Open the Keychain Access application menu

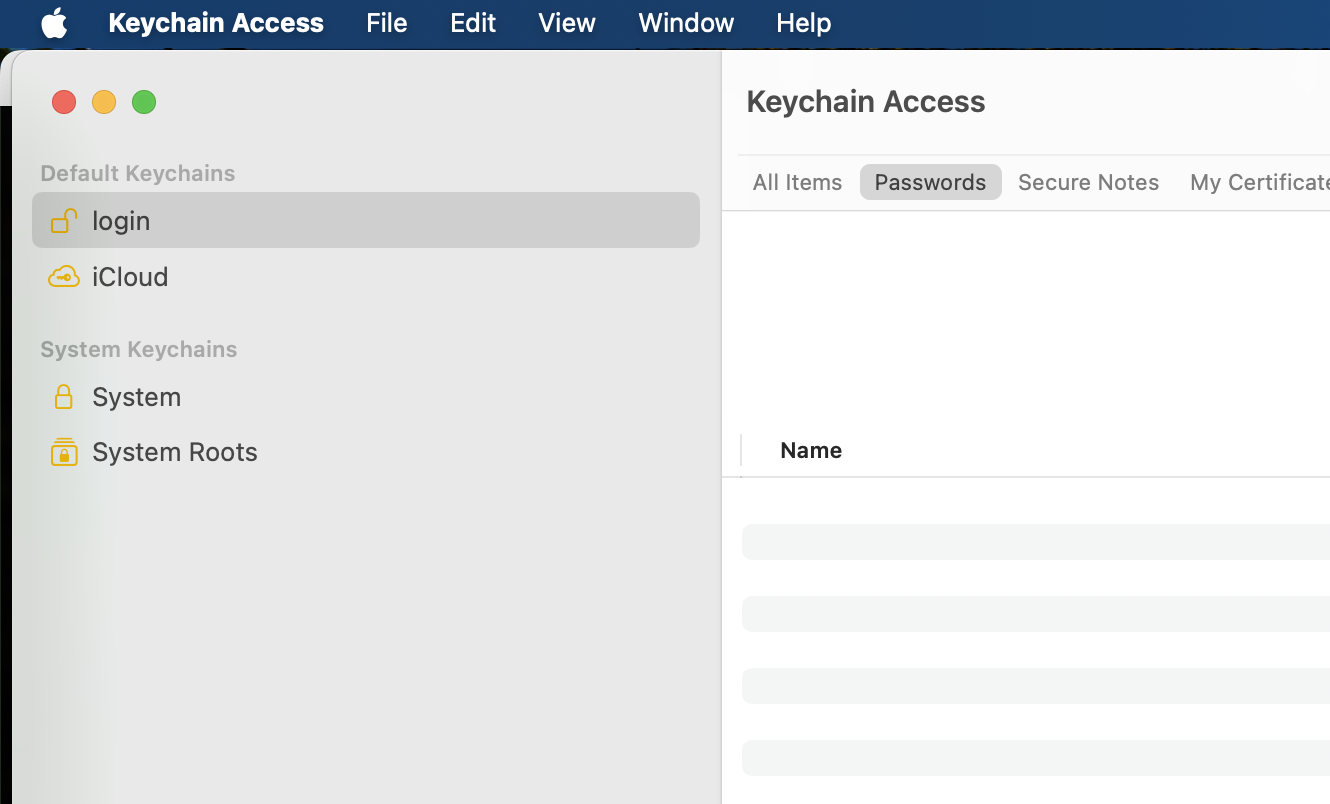pyautogui.click(x=216, y=23)
